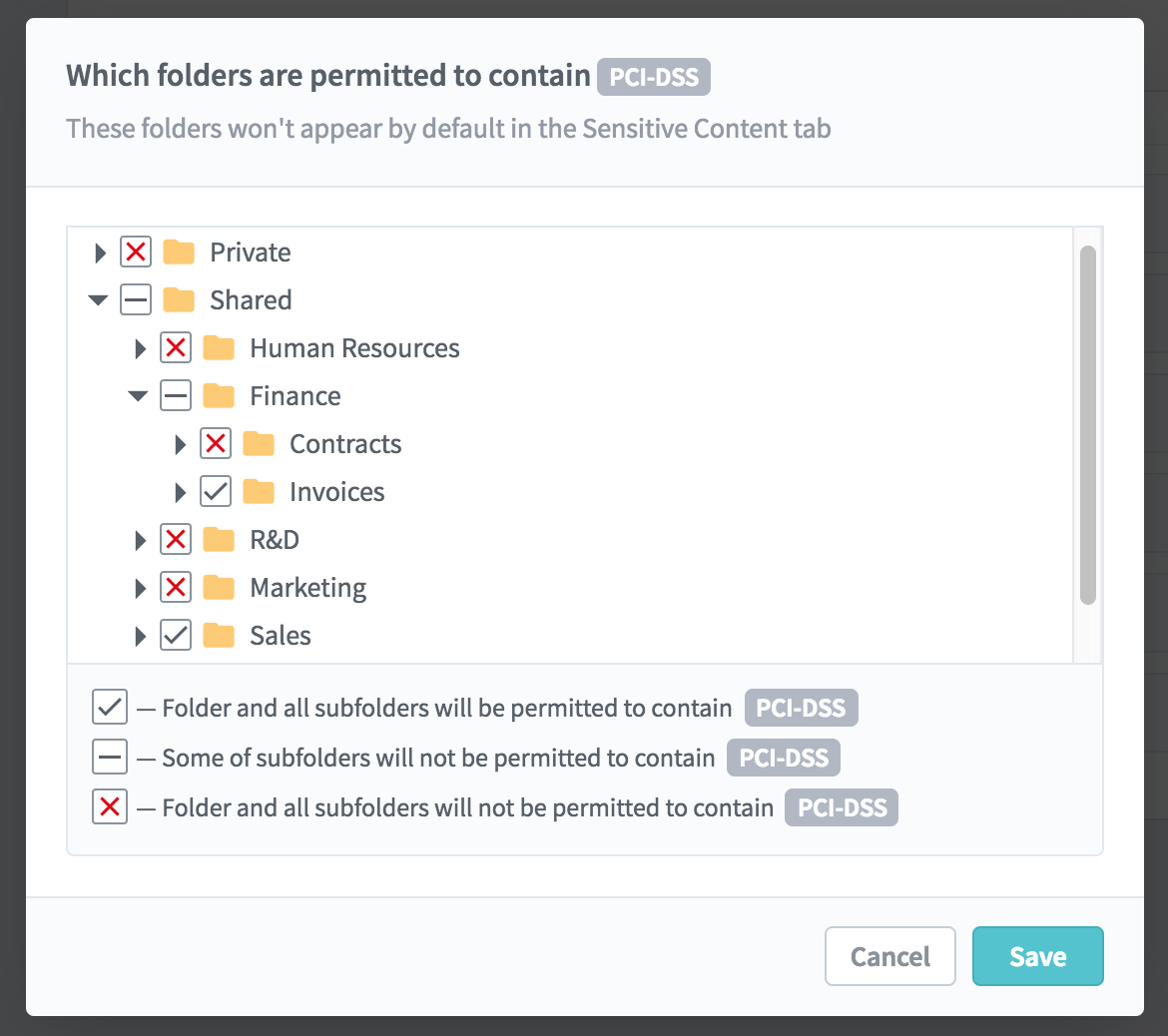This screenshot has height=1036, width=1168.
Task: Click the R&D folder icon
Action: 219,539
